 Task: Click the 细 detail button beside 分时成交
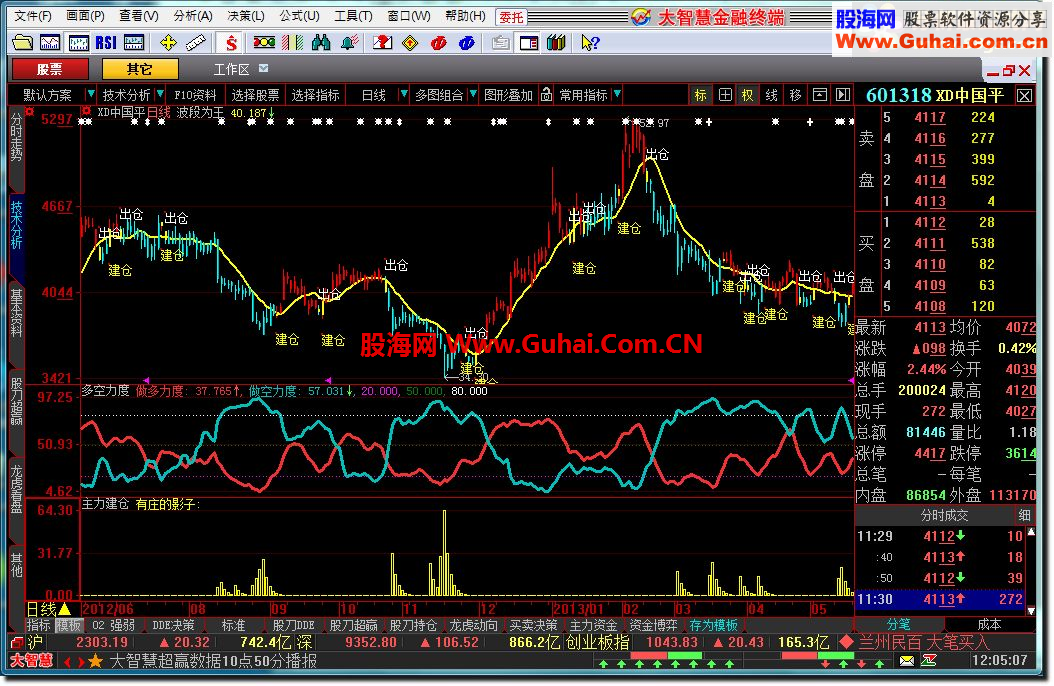click(x=1024, y=515)
